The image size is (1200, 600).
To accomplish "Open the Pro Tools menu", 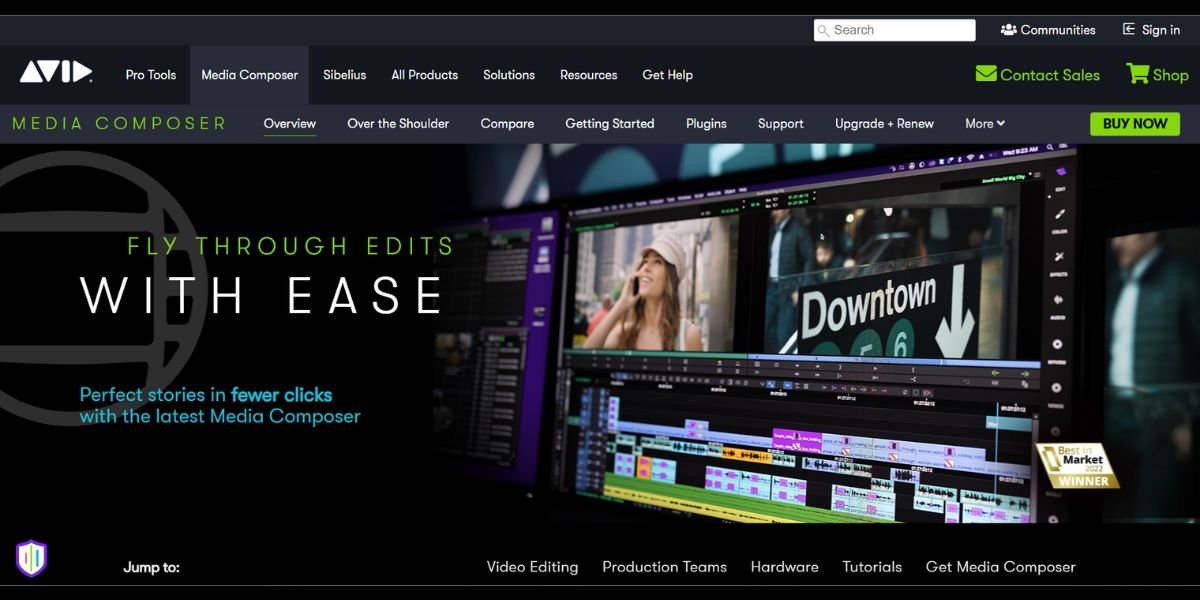I will click(x=151, y=75).
